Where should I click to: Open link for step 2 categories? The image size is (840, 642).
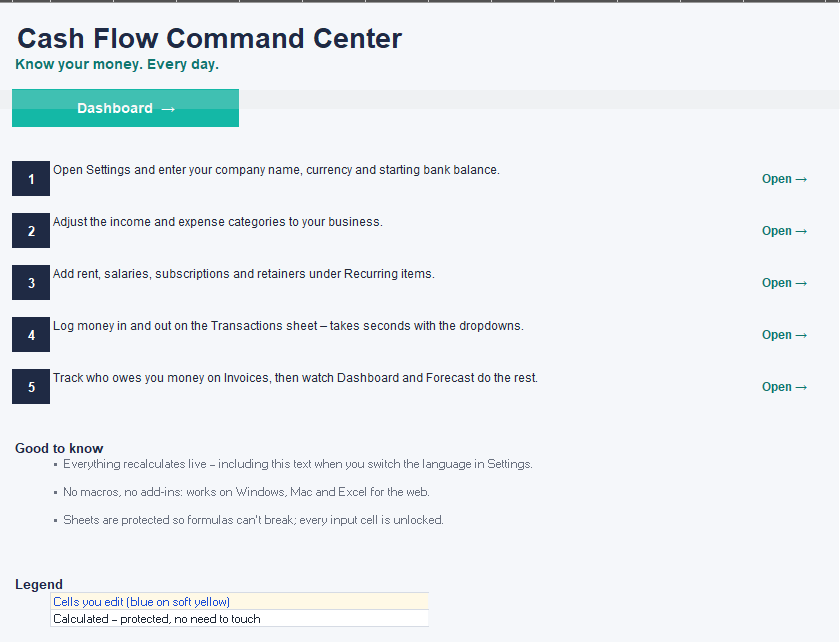pyautogui.click(x=784, y=231)
